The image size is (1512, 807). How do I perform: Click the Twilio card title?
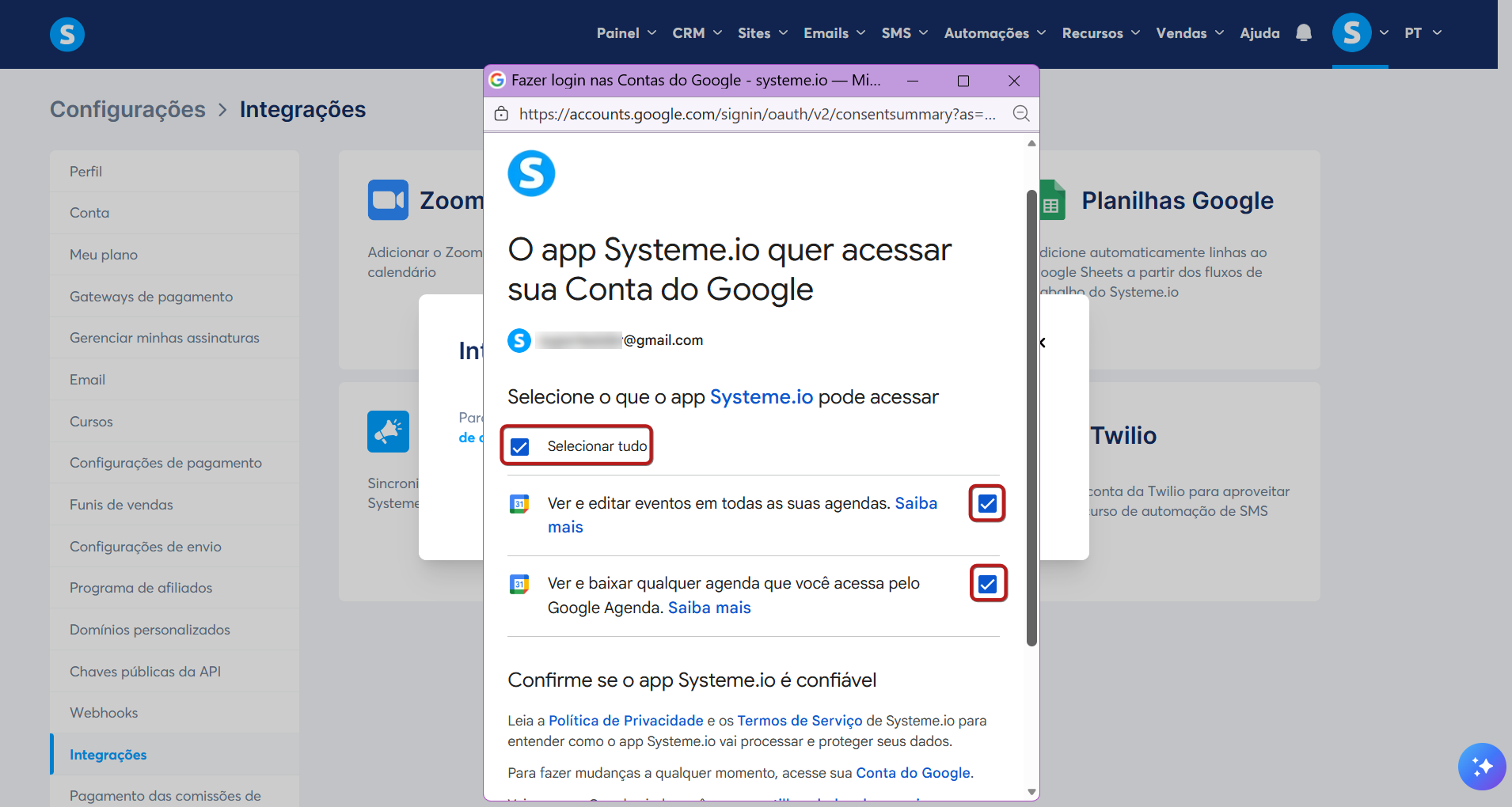1123,435
